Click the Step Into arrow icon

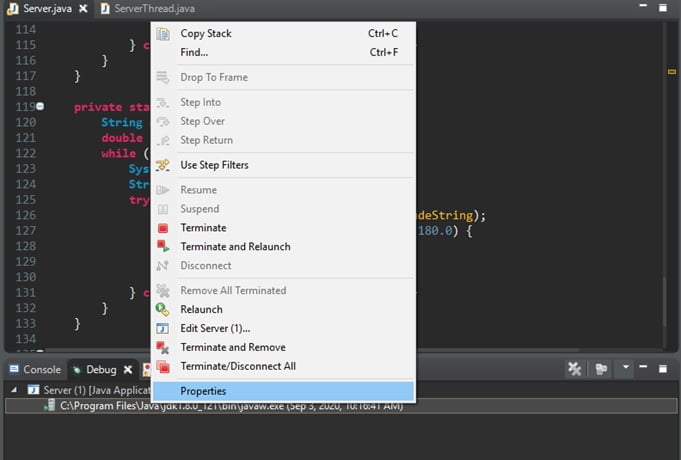[163, 103]
